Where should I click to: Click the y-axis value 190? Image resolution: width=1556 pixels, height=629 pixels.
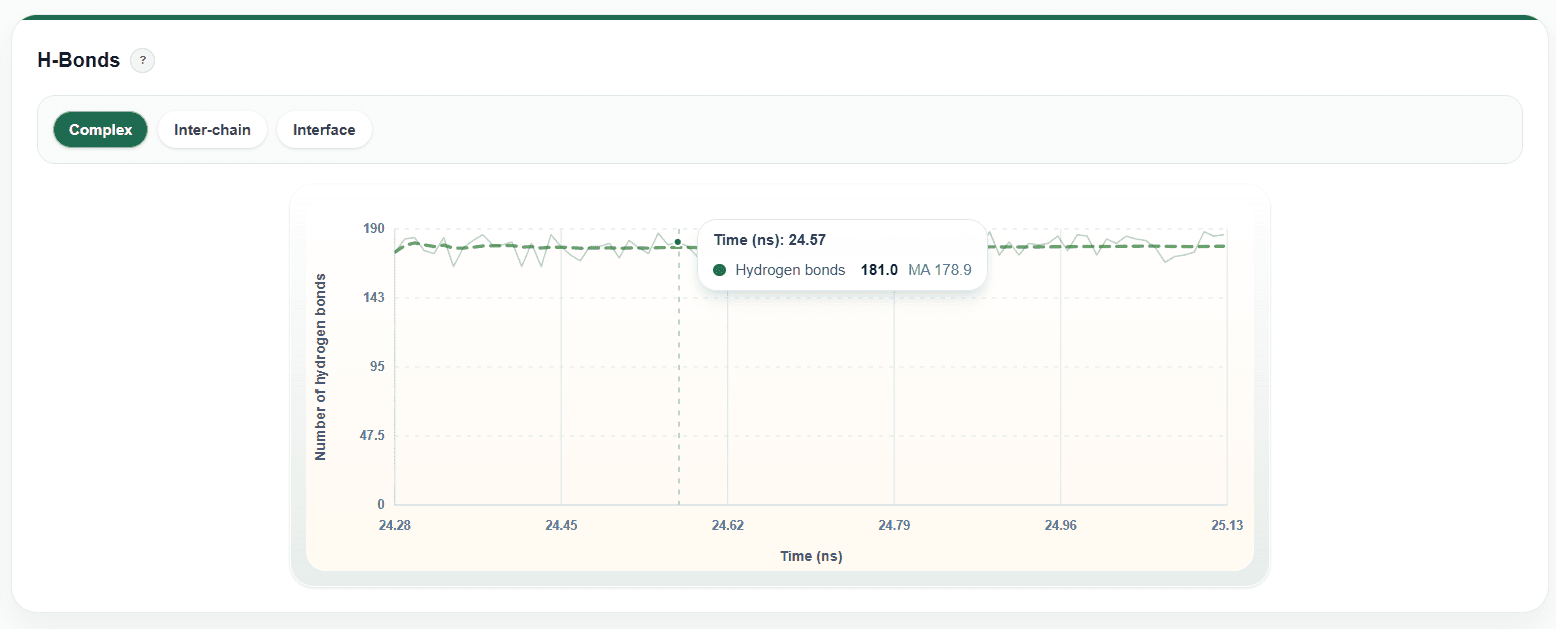[373, 229]
